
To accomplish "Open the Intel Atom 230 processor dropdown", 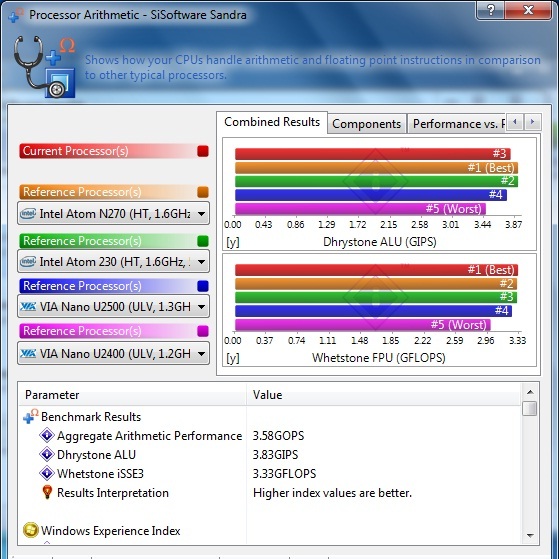I will (113, 262).
